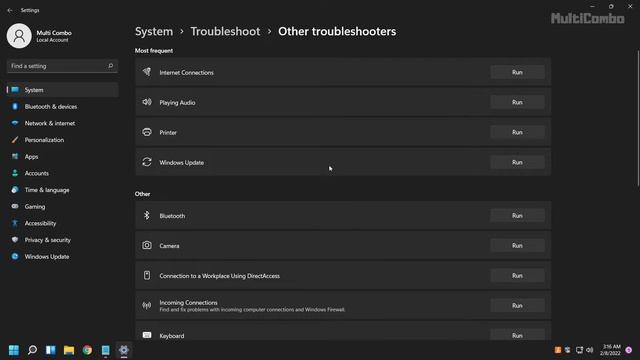Open Personalization settings
The height and width of the screenshot is (360, 640).
(62, 140)
